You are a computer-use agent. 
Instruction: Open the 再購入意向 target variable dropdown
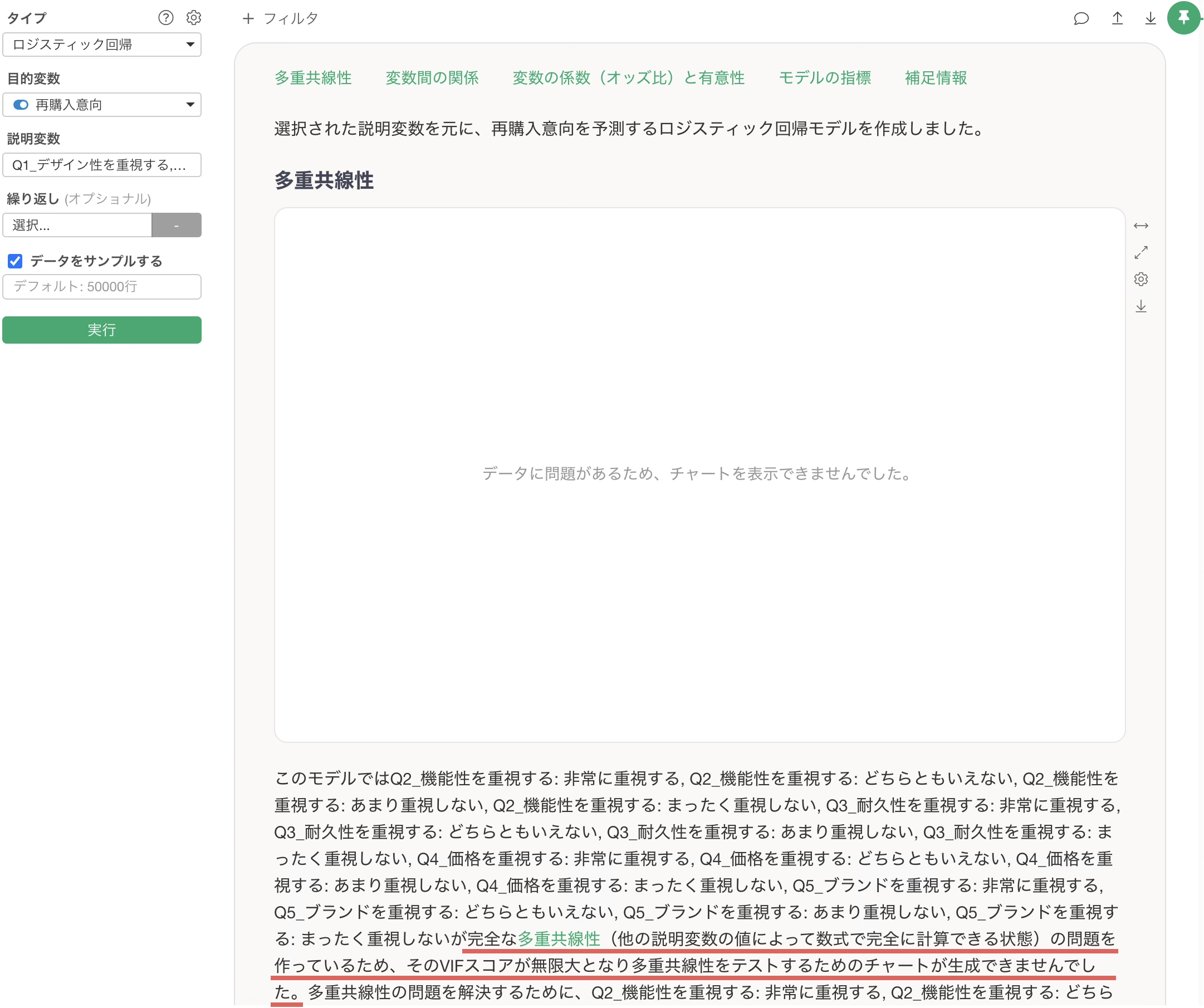point(102,105)
